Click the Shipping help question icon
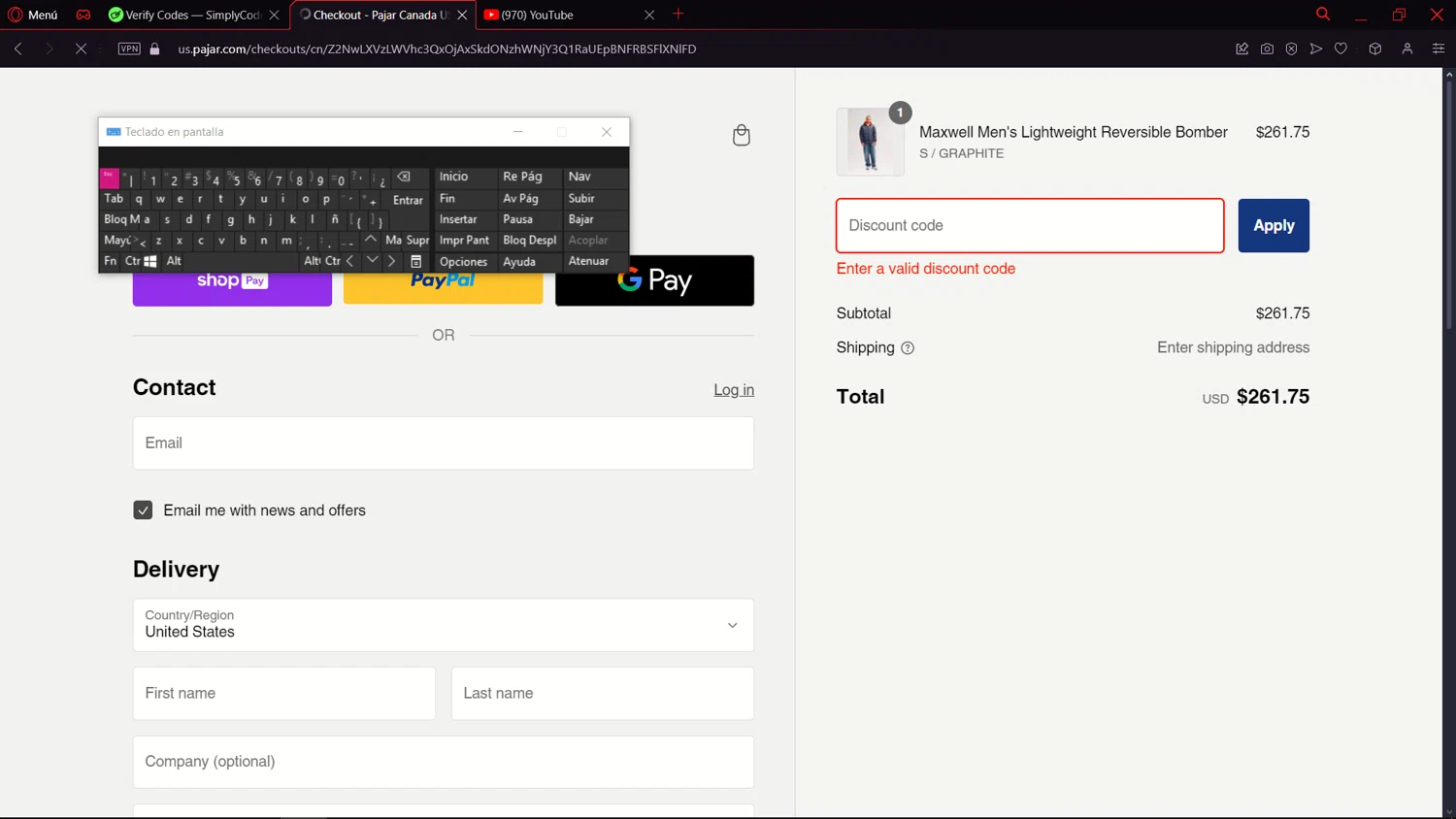This screenshot has width=1456, height=819. point(908,348)
